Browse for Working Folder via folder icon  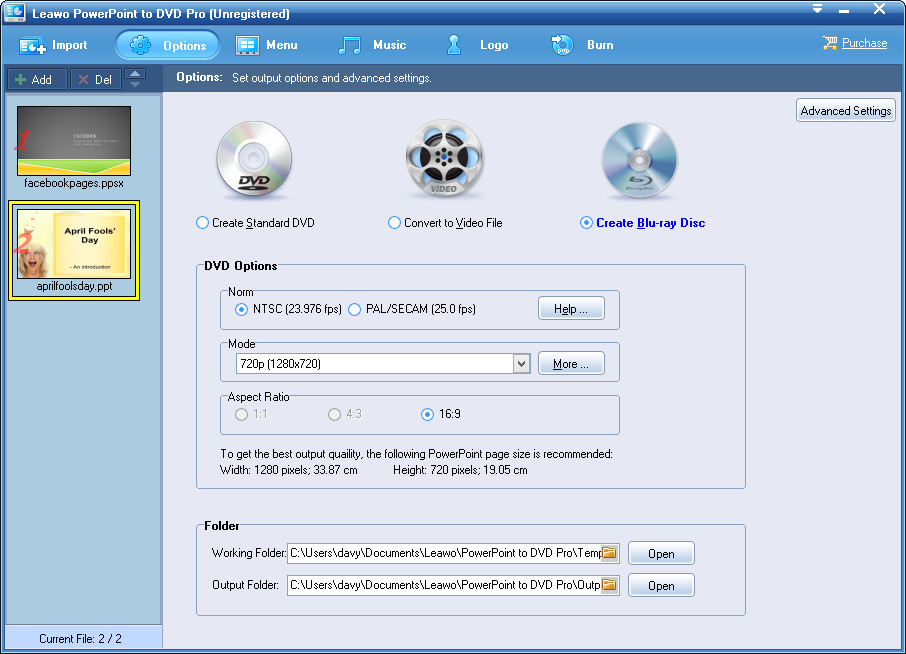pos(609,553)
